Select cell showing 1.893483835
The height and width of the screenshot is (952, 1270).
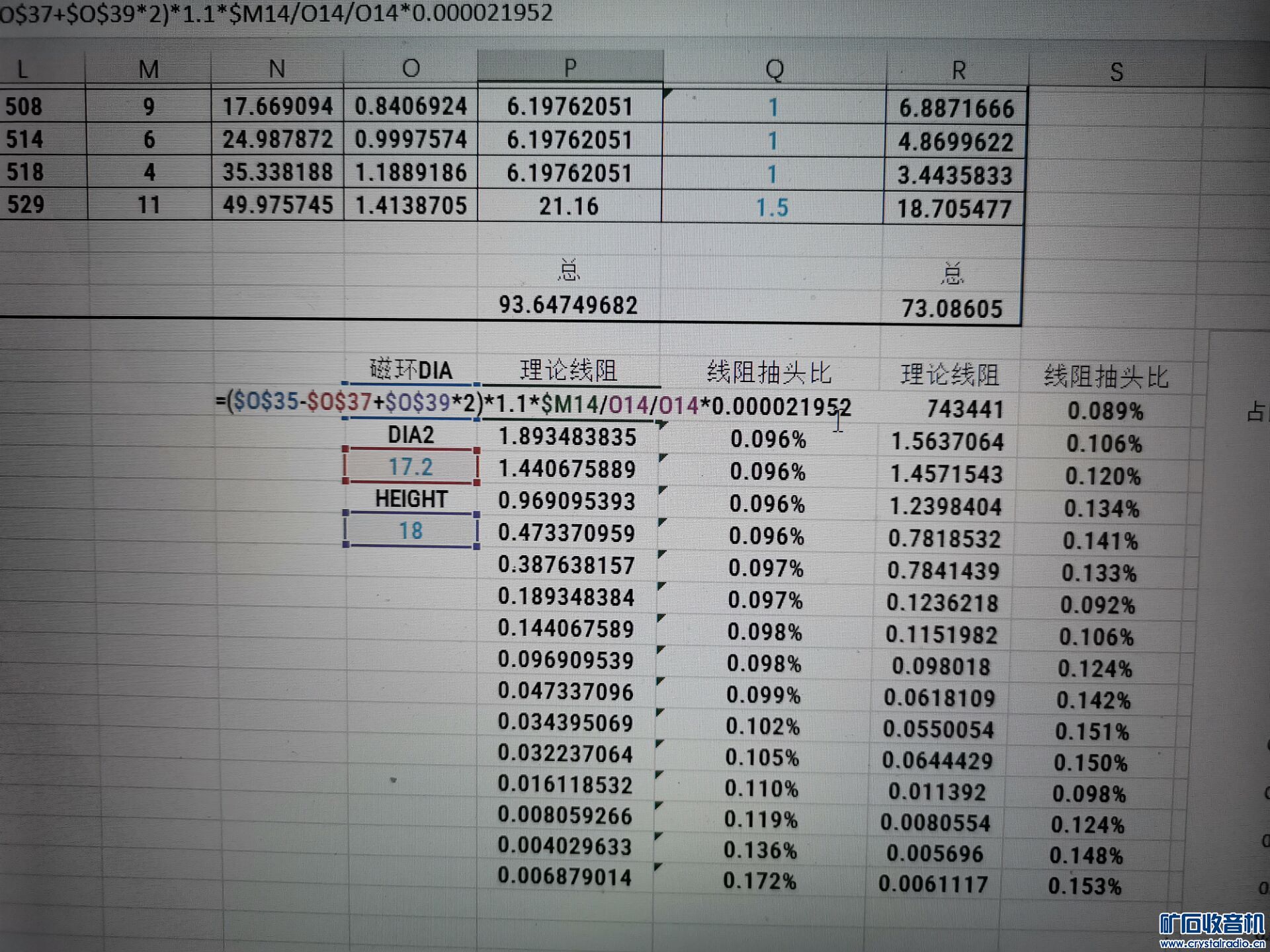[x=567, y=437]
